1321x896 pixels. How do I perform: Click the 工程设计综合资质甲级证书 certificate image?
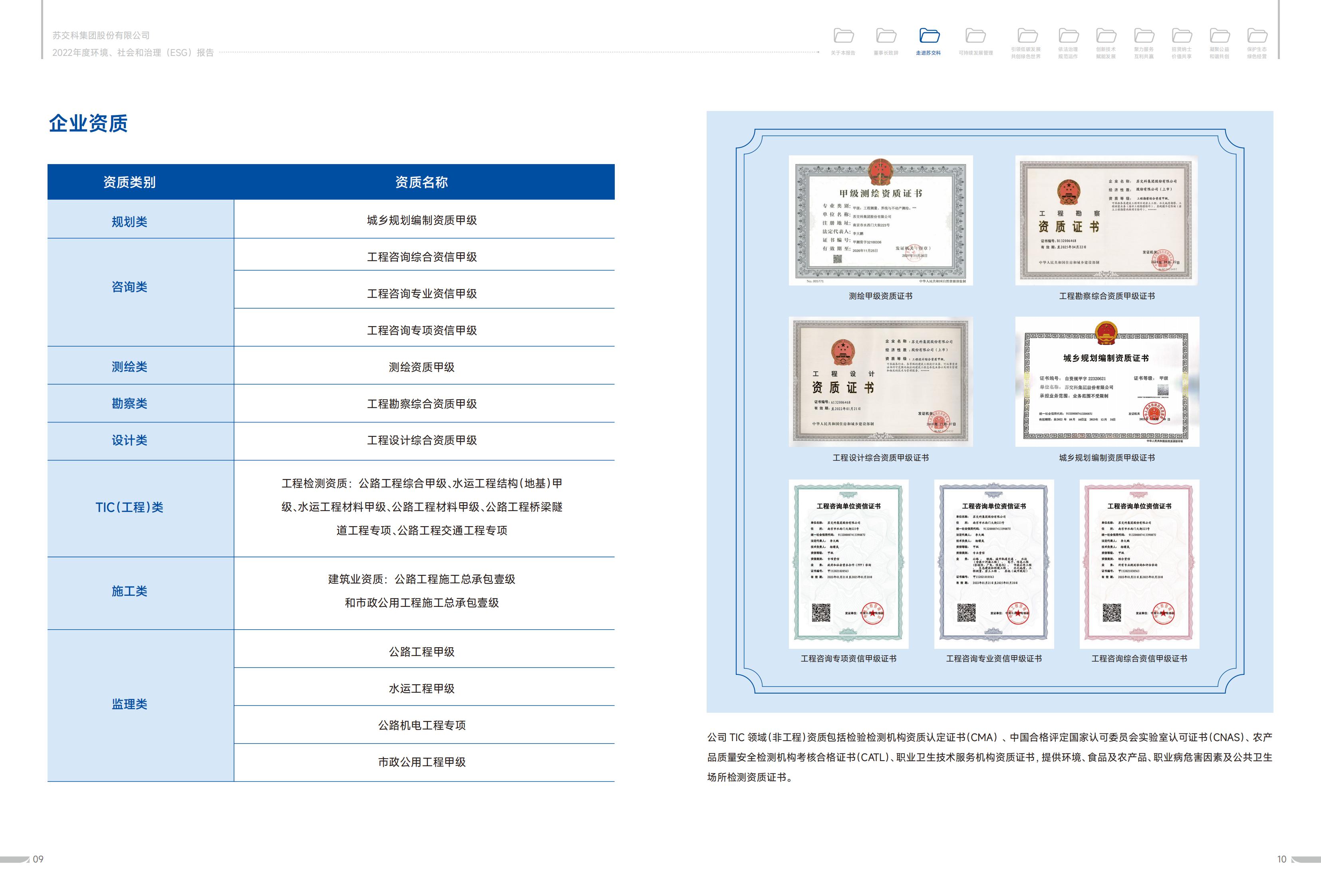click(880, 381)
